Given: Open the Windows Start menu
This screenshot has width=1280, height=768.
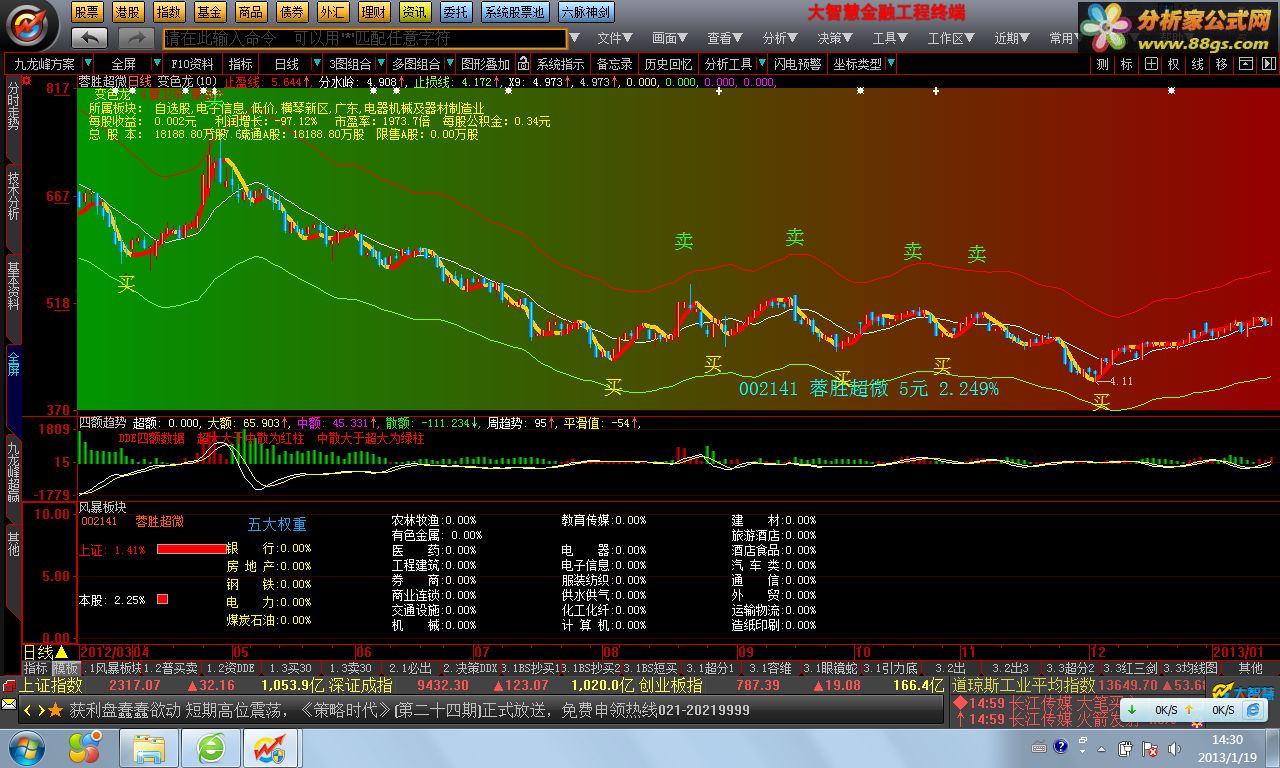Looking at the screenshot, I should [x=27, y=747].
